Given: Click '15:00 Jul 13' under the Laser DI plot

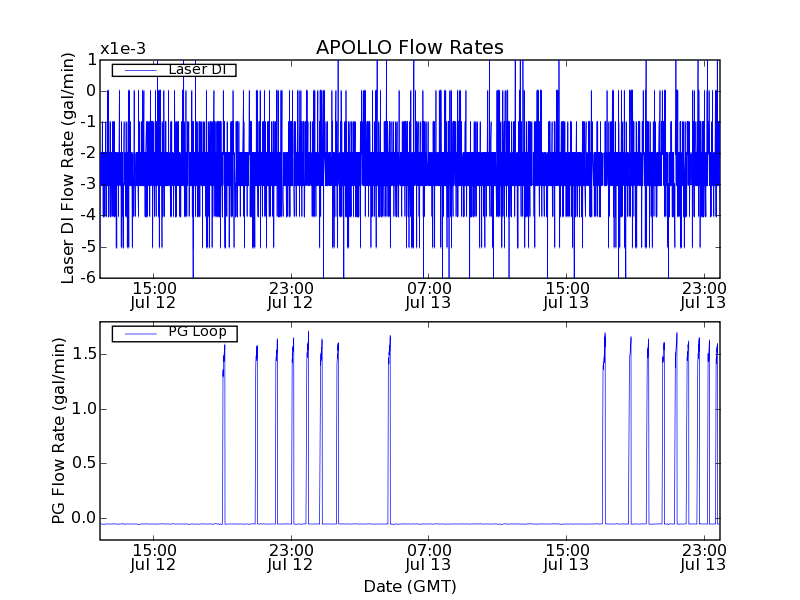Looking at the screenshot, I should [x=566, y=295].
